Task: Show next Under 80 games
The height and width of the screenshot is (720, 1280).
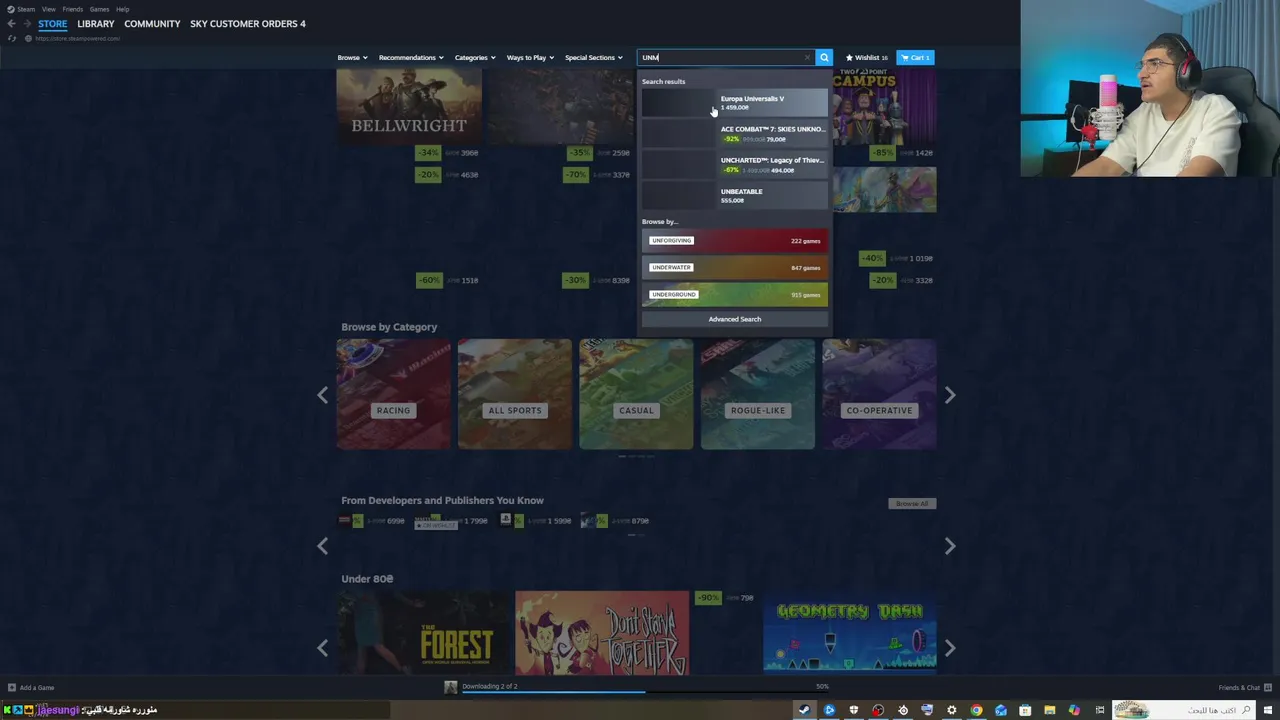Action: pos(950,648)
